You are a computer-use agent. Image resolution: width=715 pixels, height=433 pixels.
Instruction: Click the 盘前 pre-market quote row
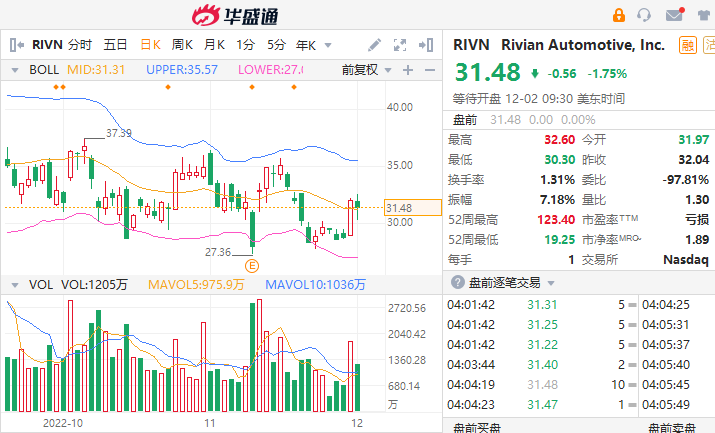[579, 120]
